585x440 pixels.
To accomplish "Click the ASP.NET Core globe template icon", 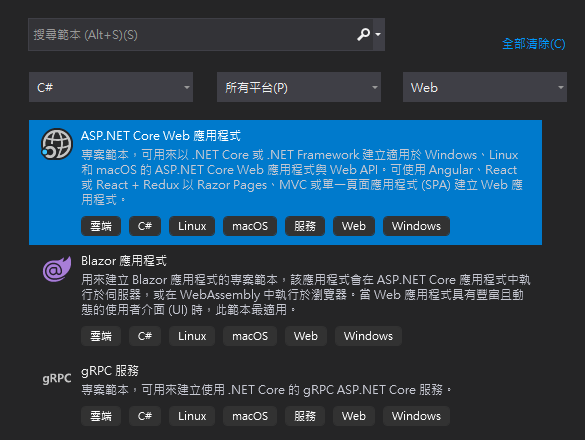I will pos(57,144).
